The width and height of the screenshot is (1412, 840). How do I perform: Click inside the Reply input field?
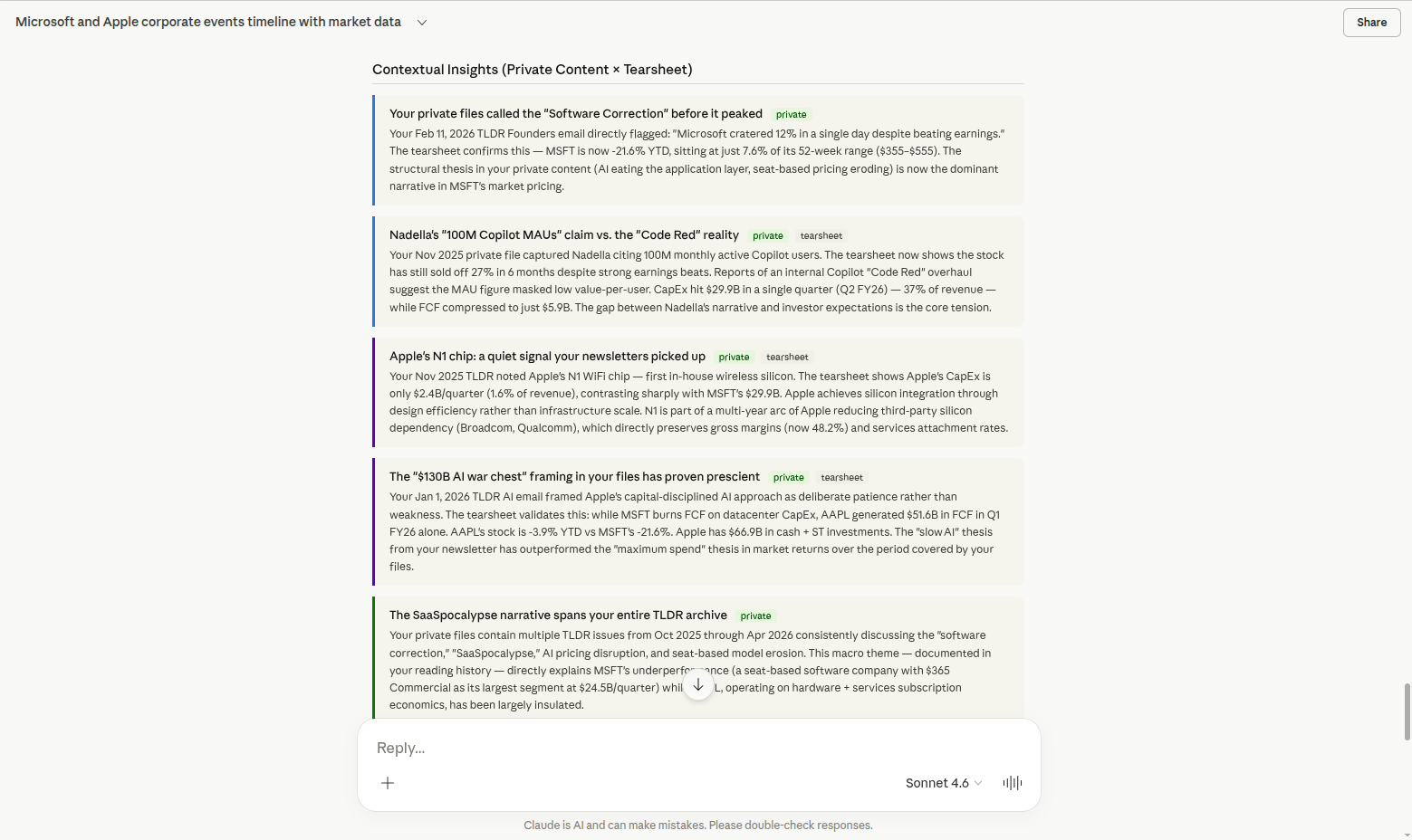click(x=634, y=748)
